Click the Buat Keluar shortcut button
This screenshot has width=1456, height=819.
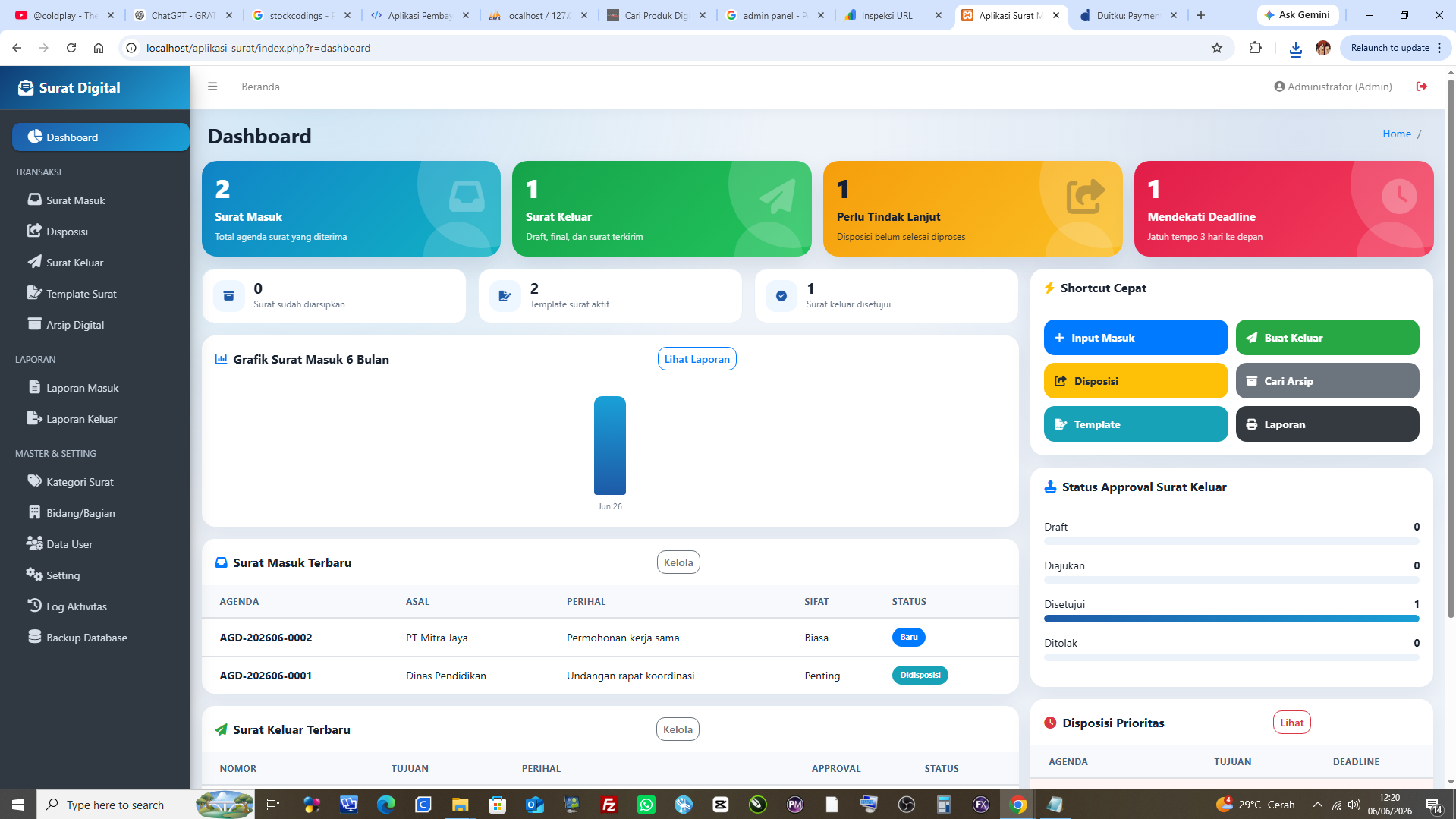1327,338
